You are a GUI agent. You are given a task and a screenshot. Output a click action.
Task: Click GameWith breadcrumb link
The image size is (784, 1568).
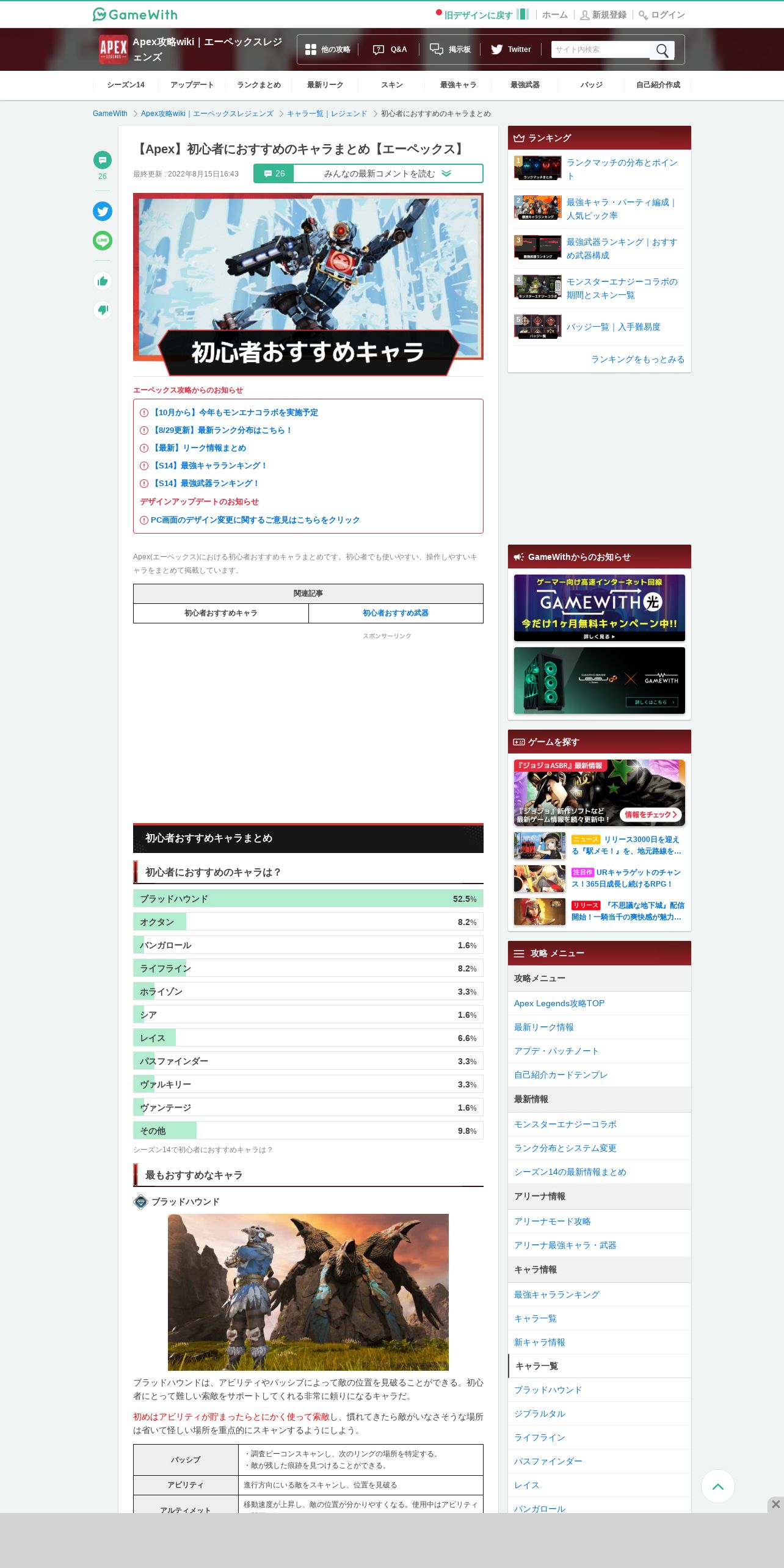(x=110, y=114)
